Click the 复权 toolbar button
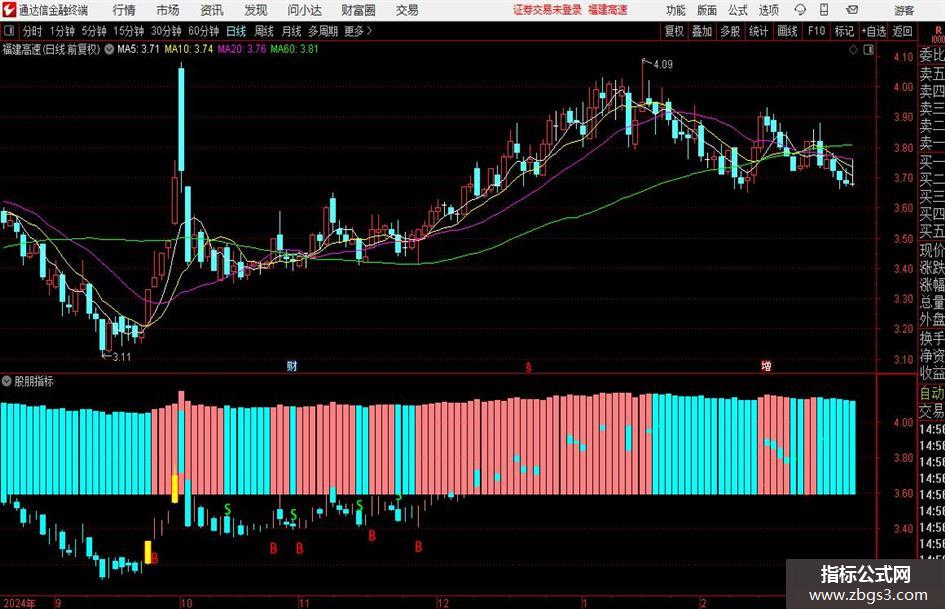945x609 pixels. pyautogui.click(x=674, y=31)
